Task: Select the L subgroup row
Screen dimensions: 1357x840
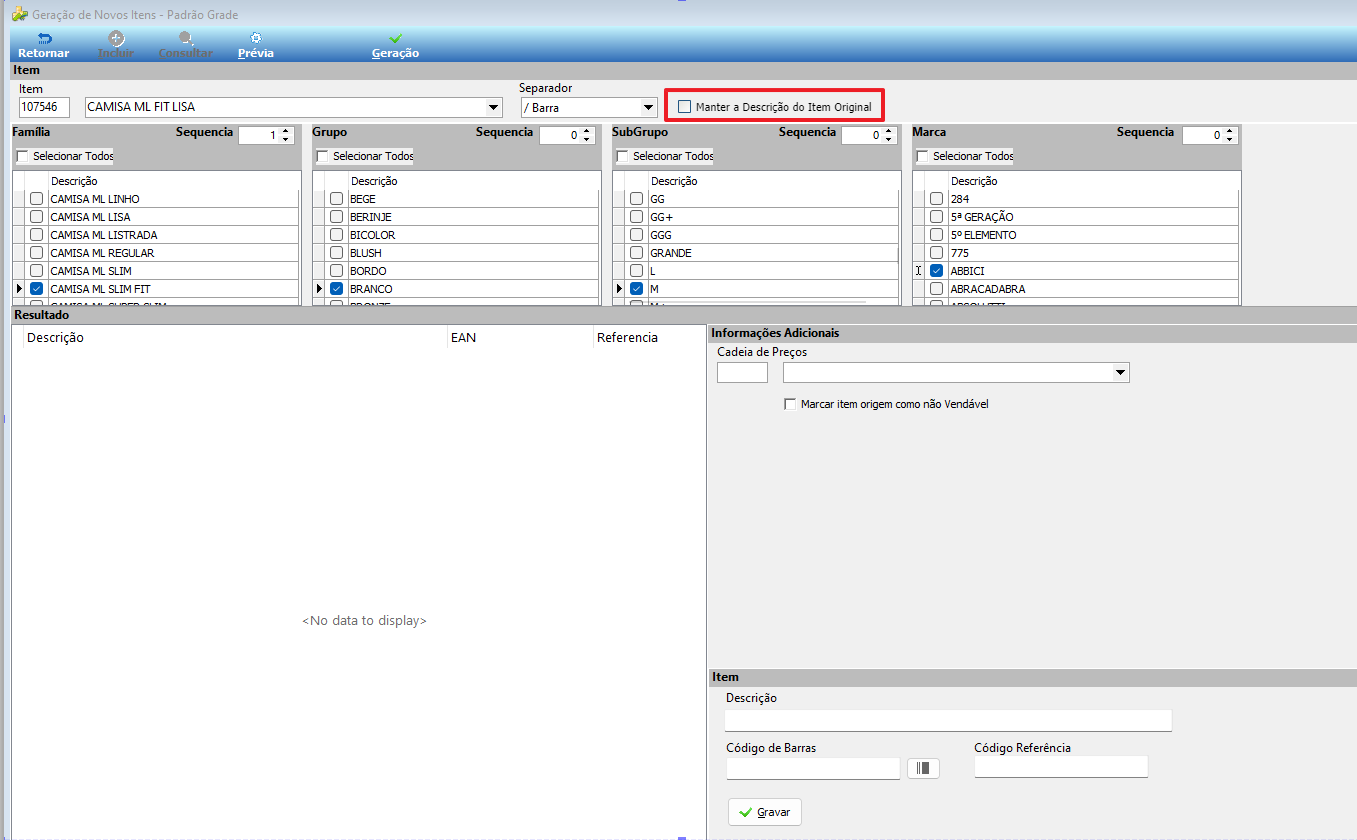Action: pos(756,271)
